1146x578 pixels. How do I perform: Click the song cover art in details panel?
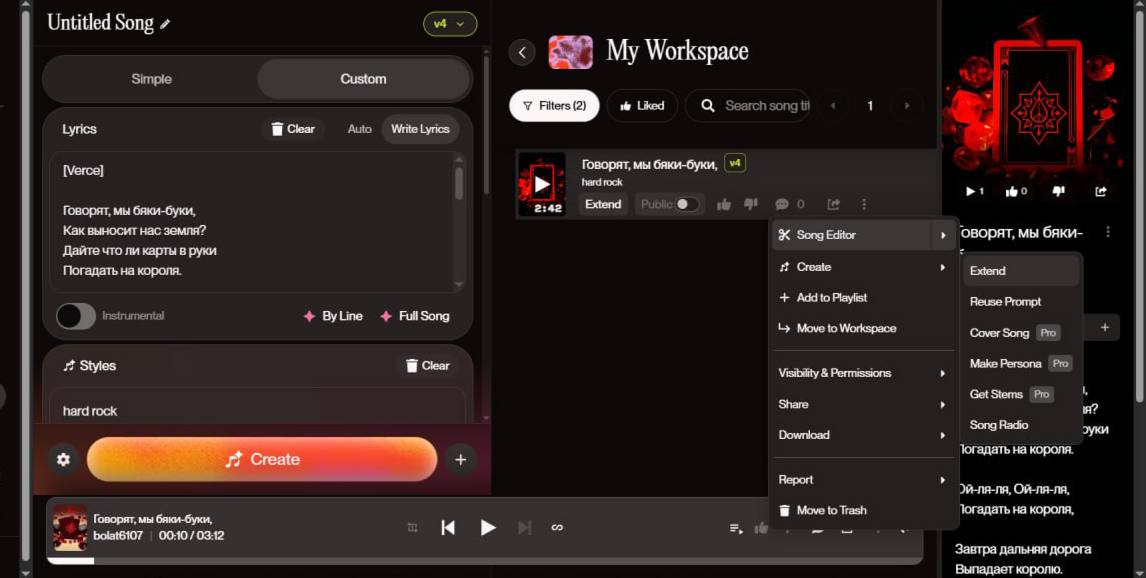(1038, 93)
